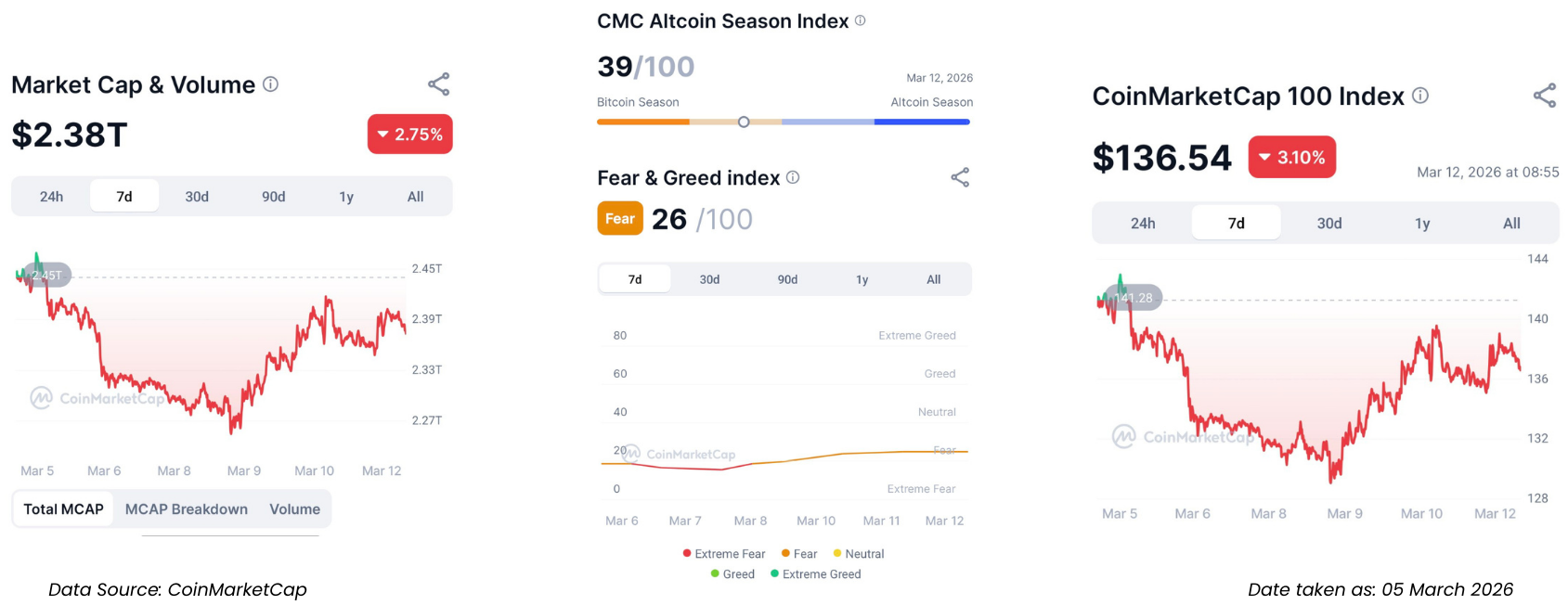Toggle Neutral legend series

point(859,554)
